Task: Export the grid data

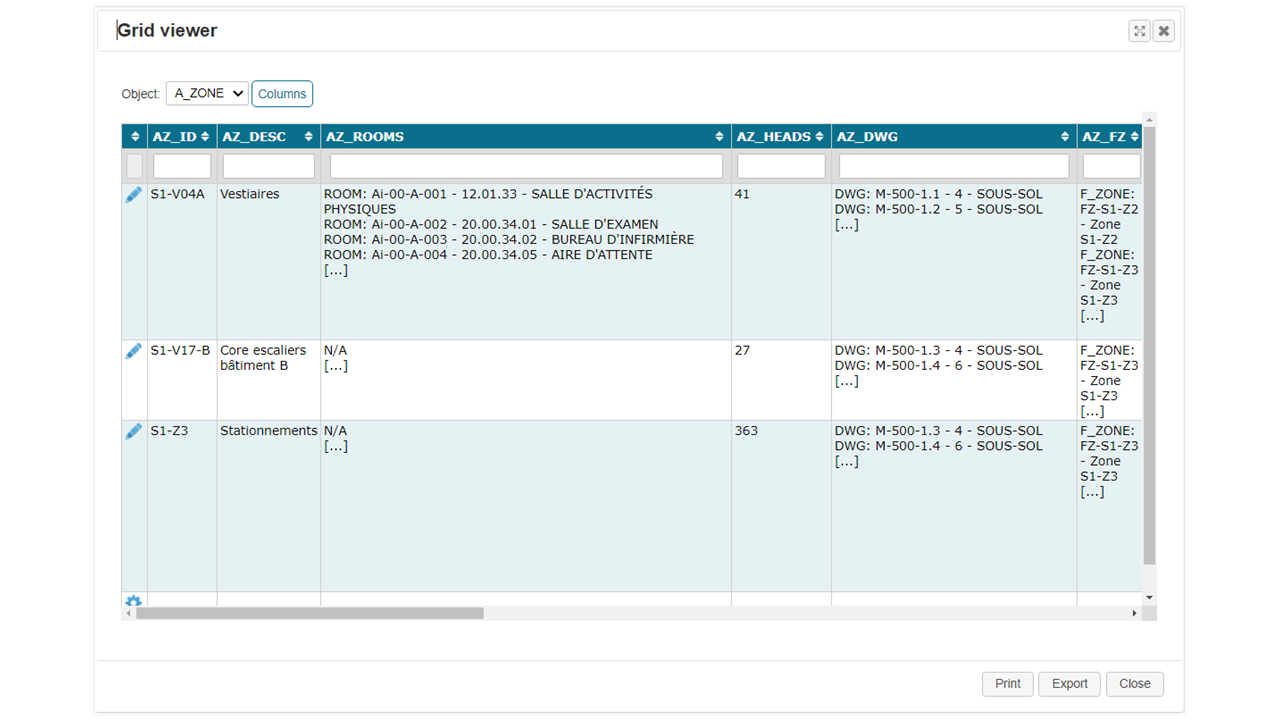Action: point(1070,684)
